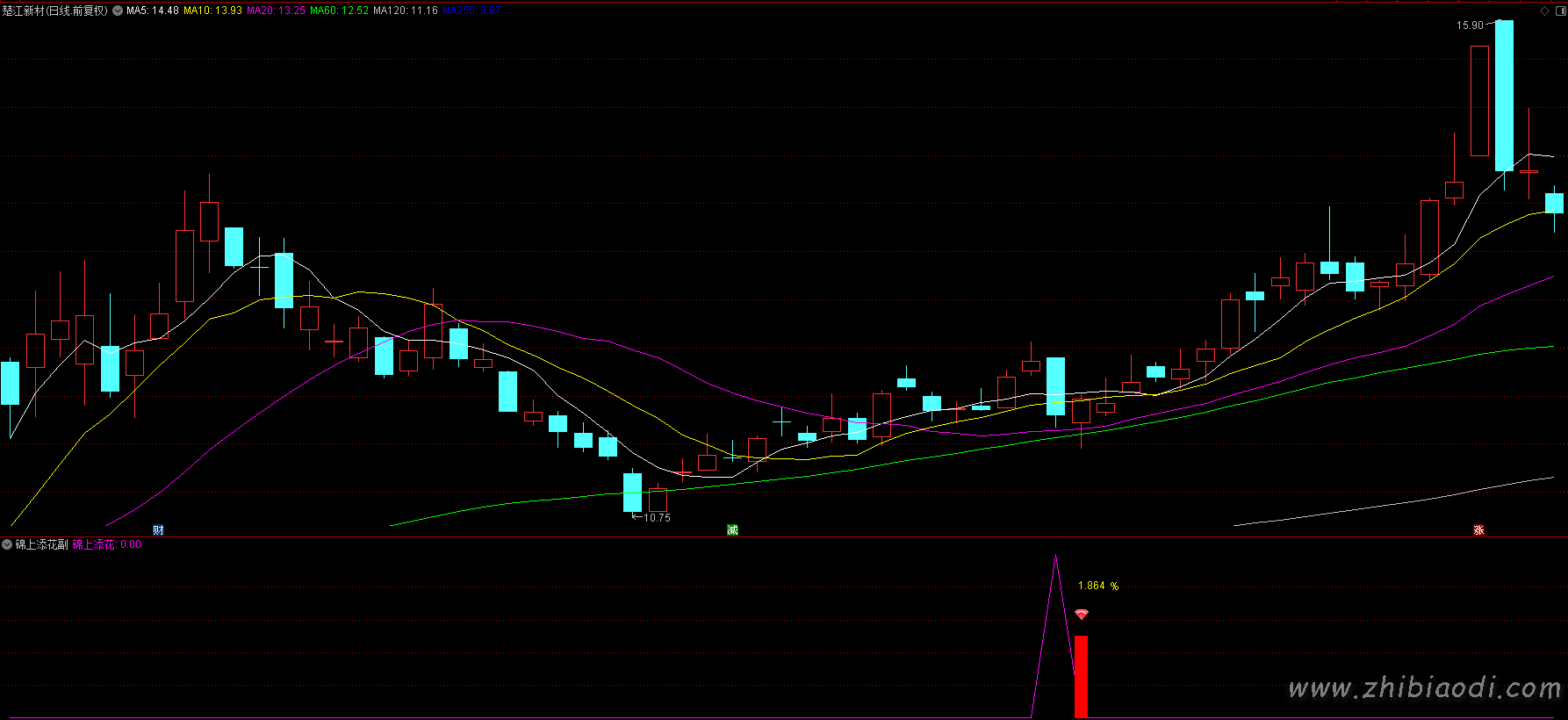Click the red signal bar in sub-chart
The width and height of the screenshot is (1568, 720).
pos(1081,676)
